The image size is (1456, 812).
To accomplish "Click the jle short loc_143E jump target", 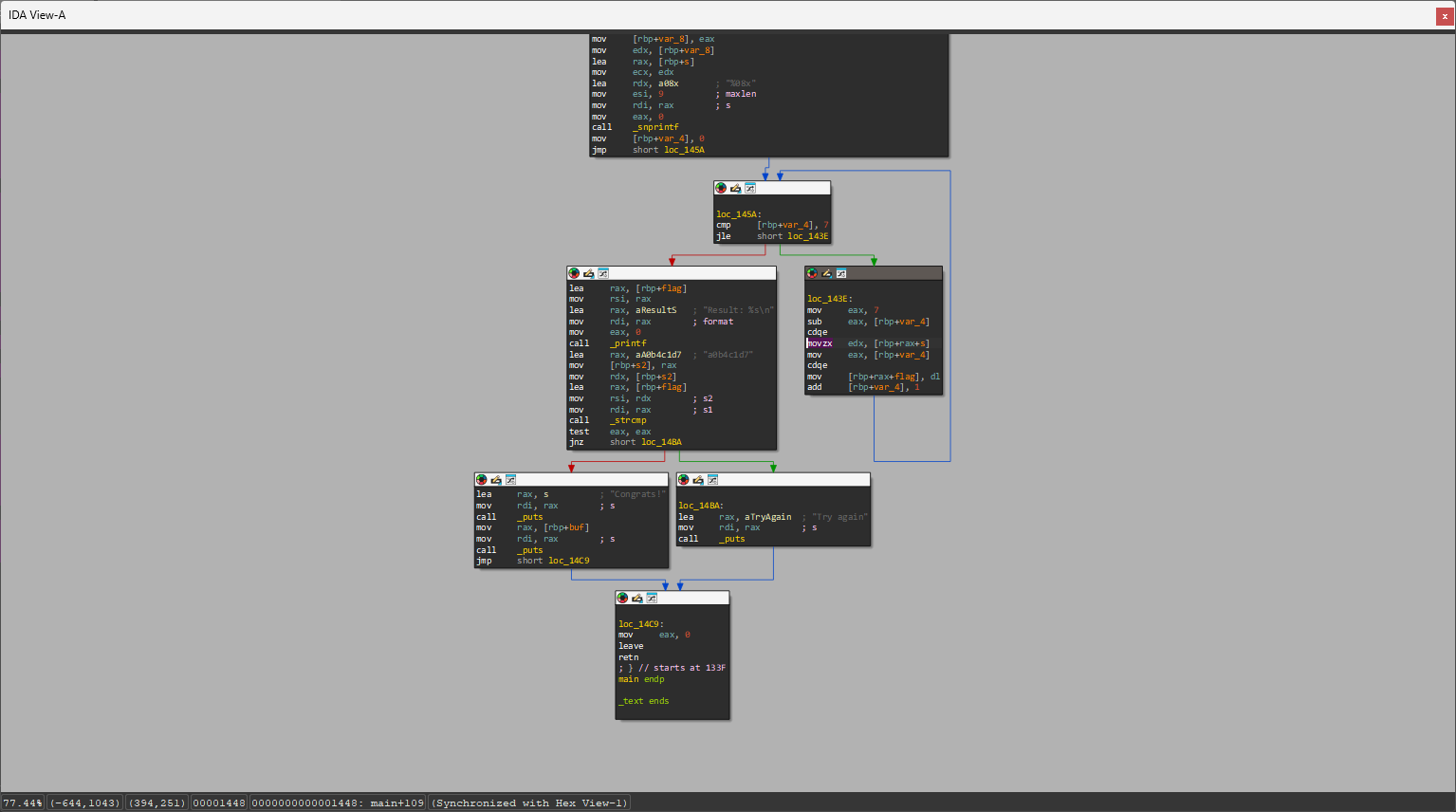I will point(807,236).
